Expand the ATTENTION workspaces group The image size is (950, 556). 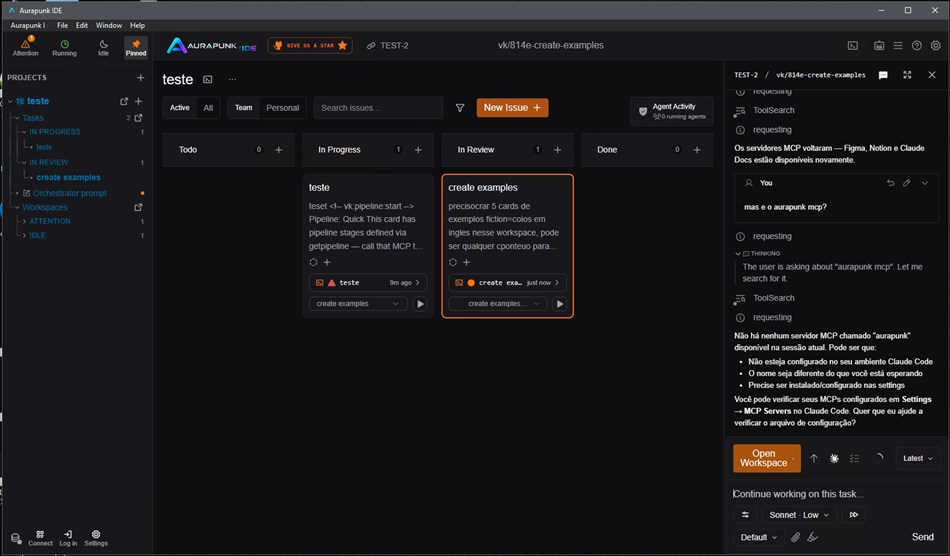click(x=24, y=221)
